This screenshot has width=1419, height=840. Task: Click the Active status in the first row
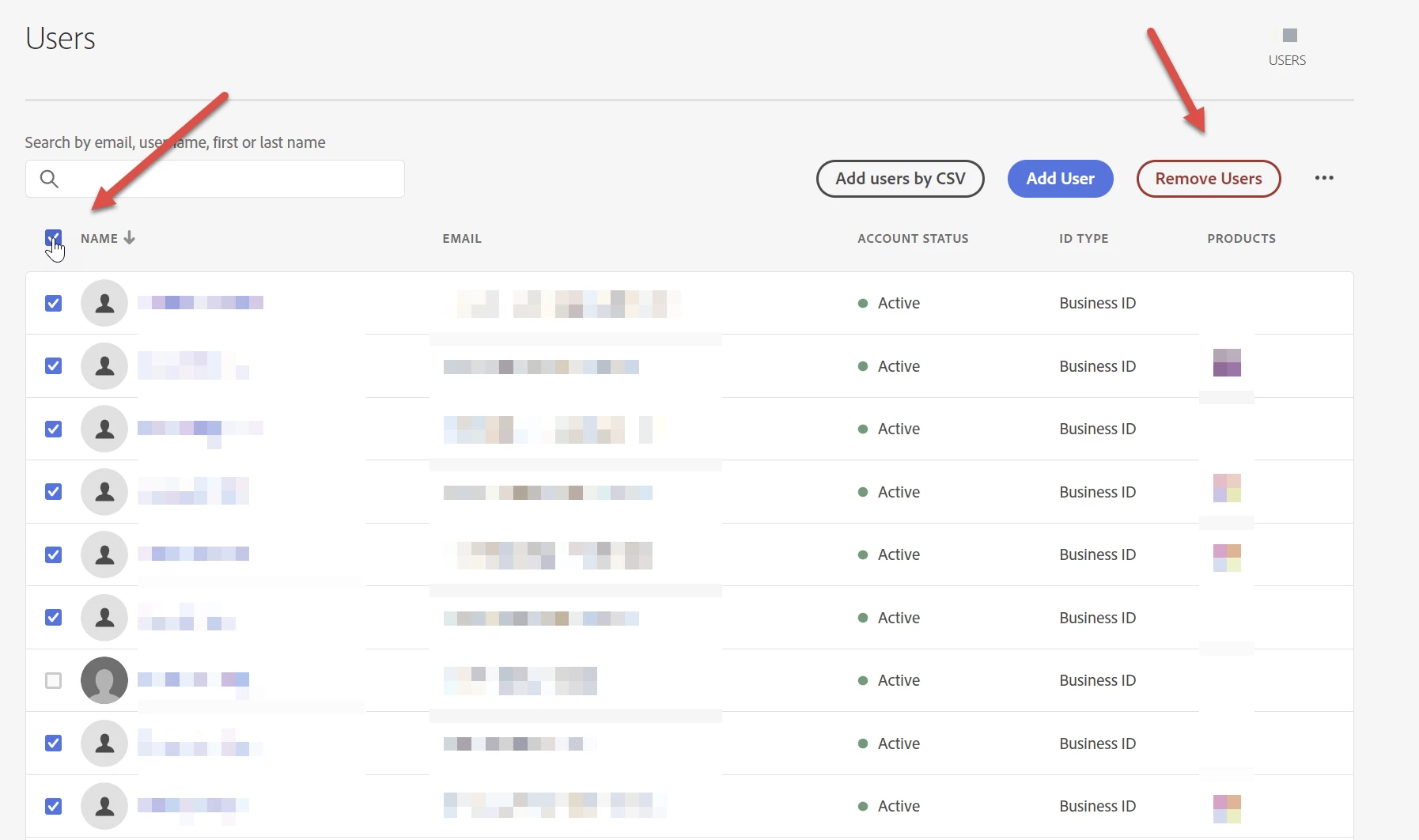click(x=899, y=303)
